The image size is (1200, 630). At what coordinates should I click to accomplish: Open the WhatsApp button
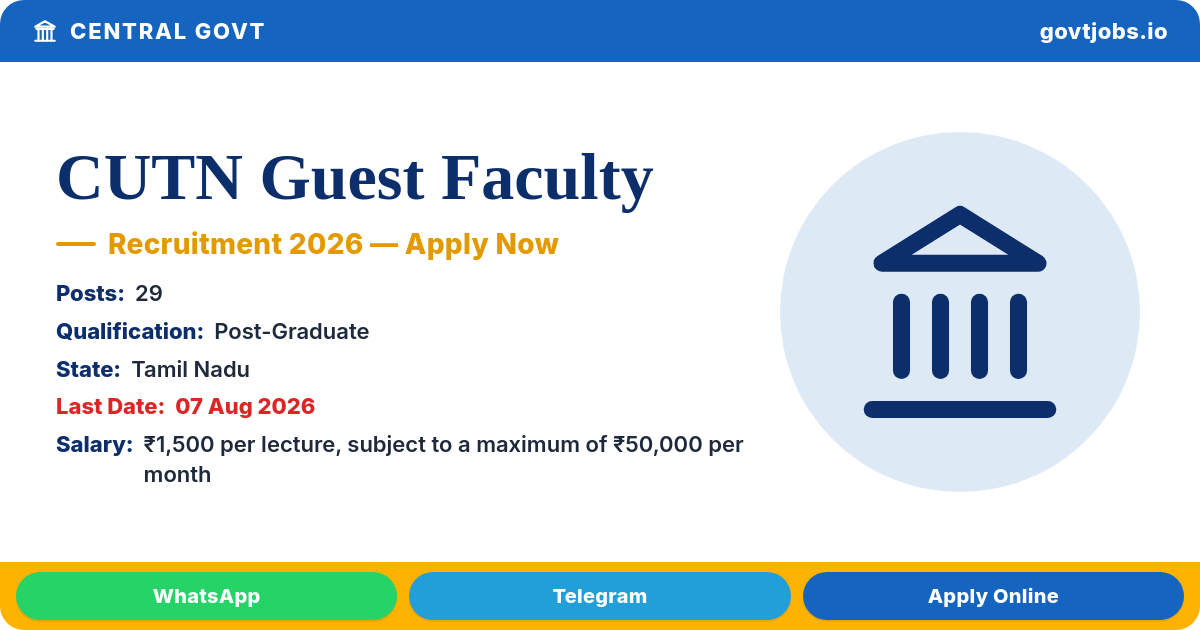click(x=206, y=596)
